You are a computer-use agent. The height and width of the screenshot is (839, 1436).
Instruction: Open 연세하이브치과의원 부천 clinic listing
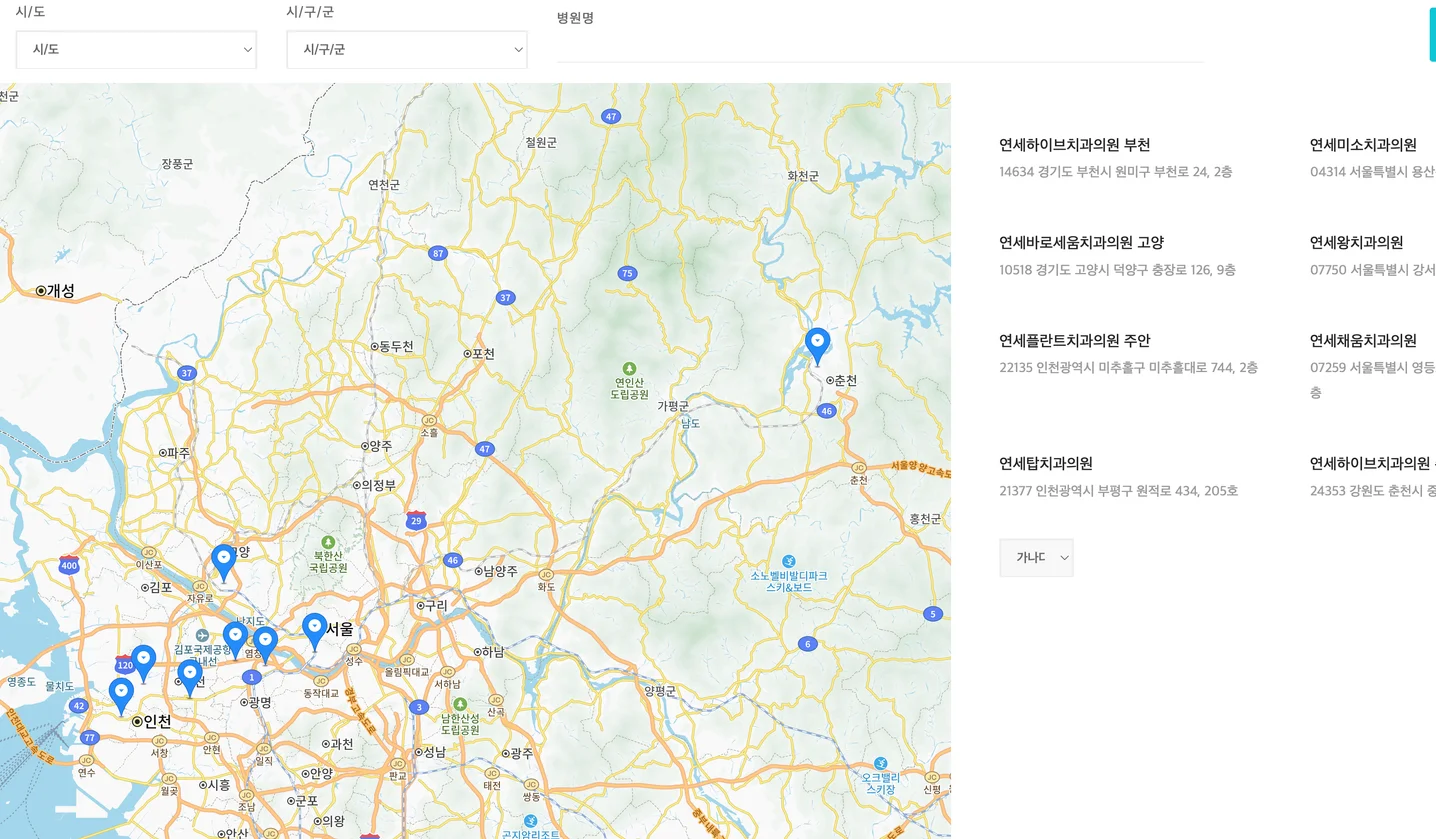[x=1074, y=145]
